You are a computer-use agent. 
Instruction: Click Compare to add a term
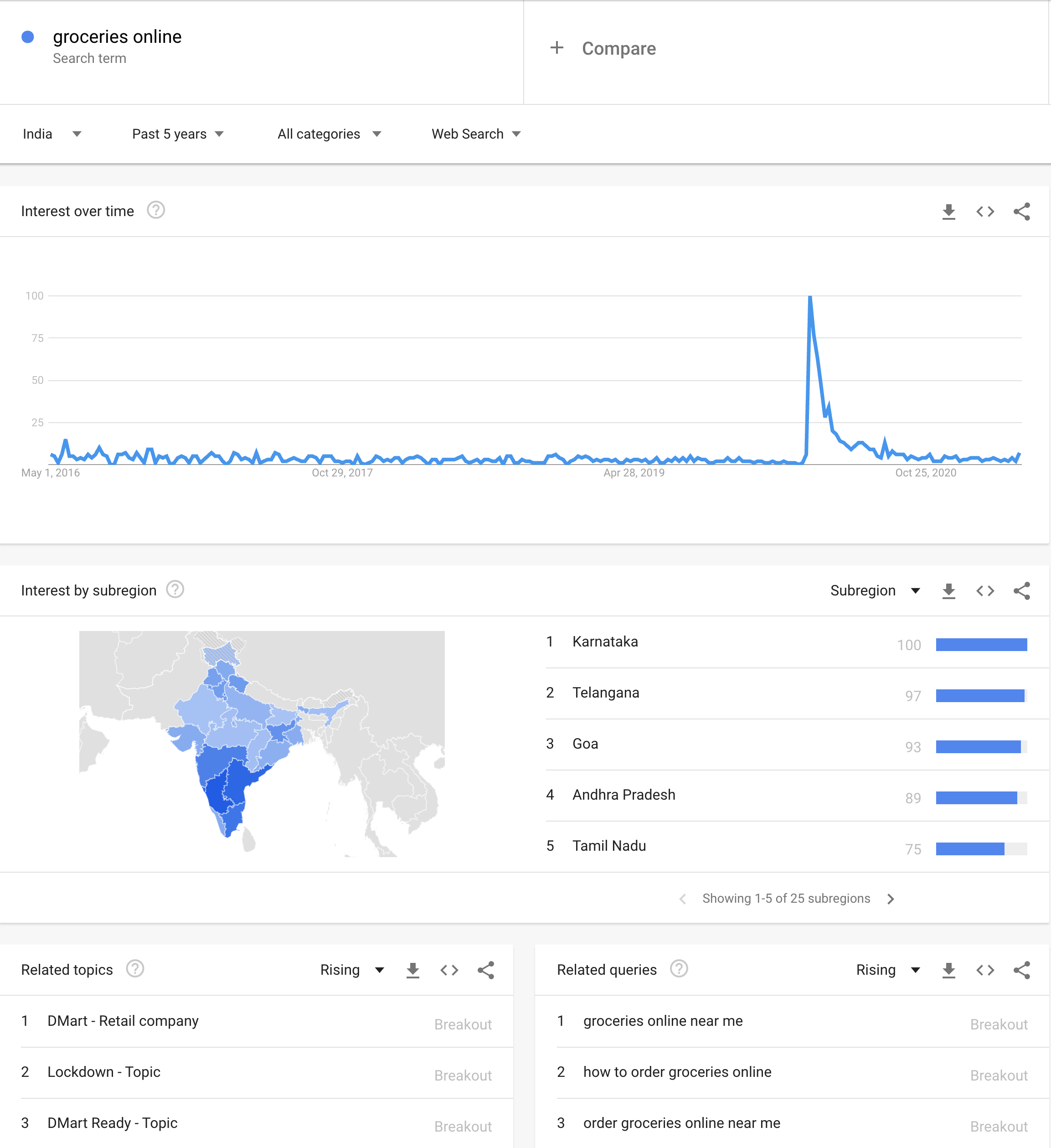point(603,49)
